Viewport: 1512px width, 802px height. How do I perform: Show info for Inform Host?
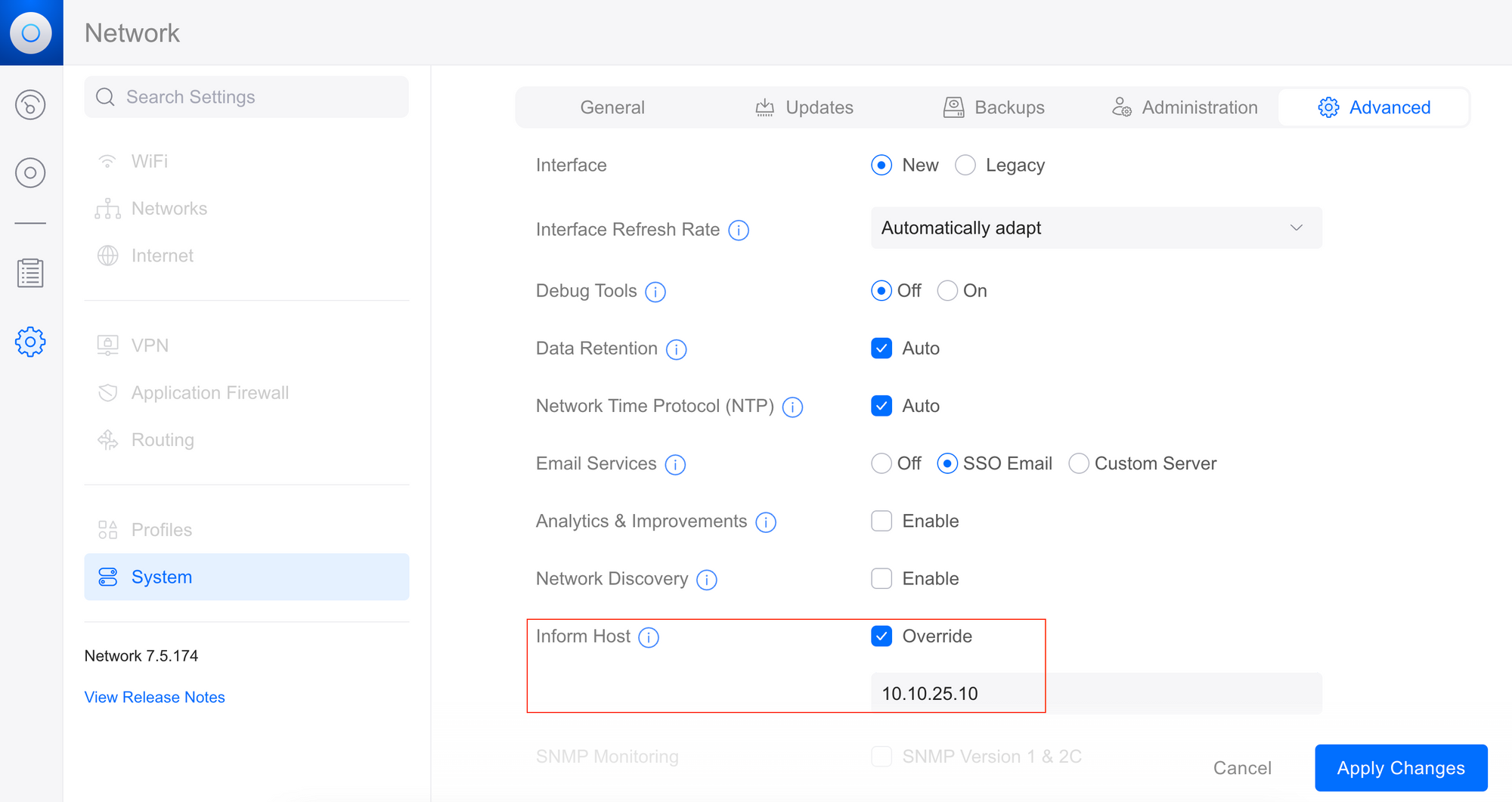(x=649, y=637)
